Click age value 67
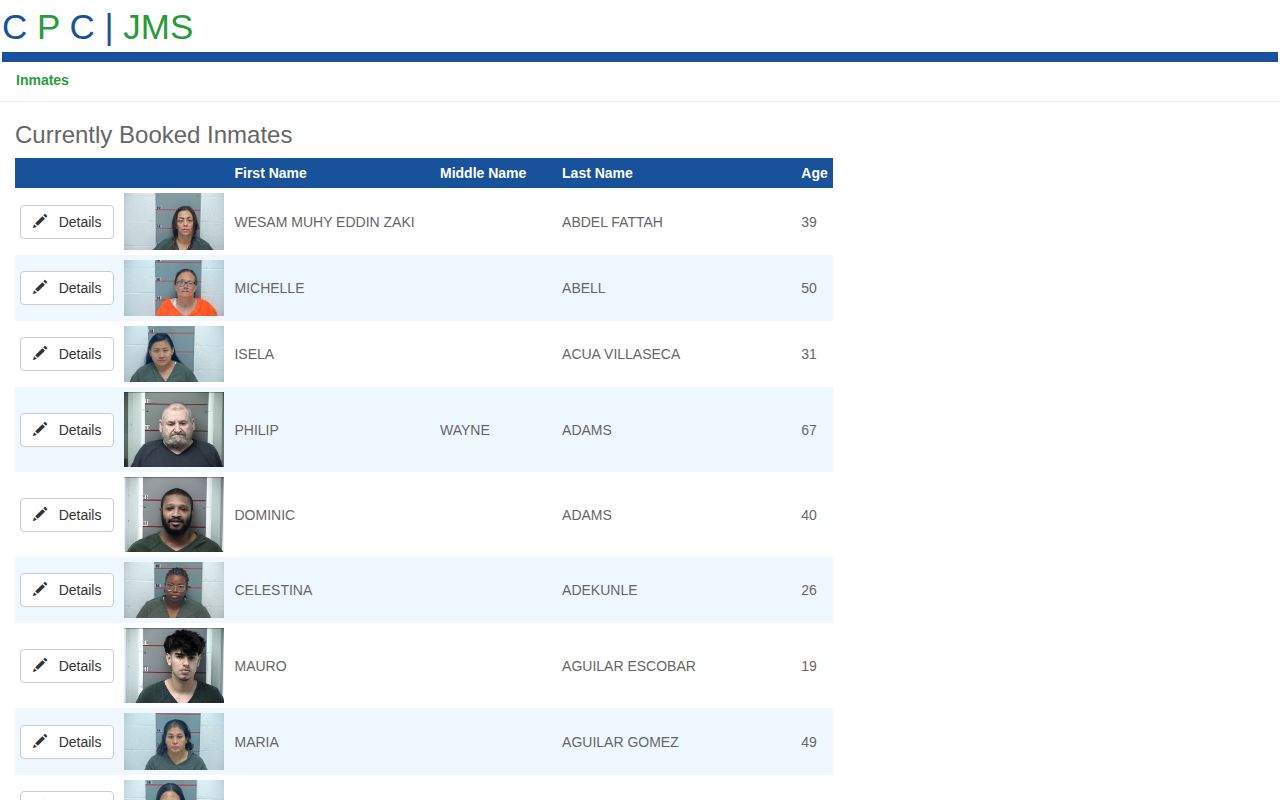This screenshot has width=1280, height=800. coord(809,430)
